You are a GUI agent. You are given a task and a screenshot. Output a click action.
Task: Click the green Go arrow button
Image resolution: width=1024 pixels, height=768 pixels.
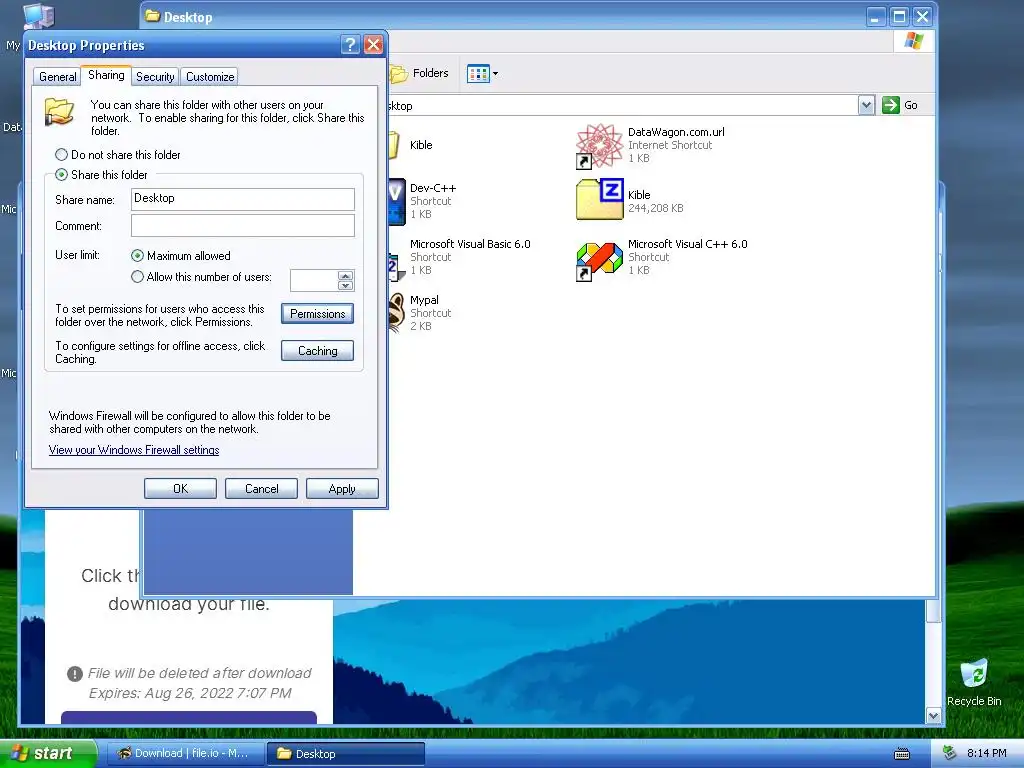[891, 105]
